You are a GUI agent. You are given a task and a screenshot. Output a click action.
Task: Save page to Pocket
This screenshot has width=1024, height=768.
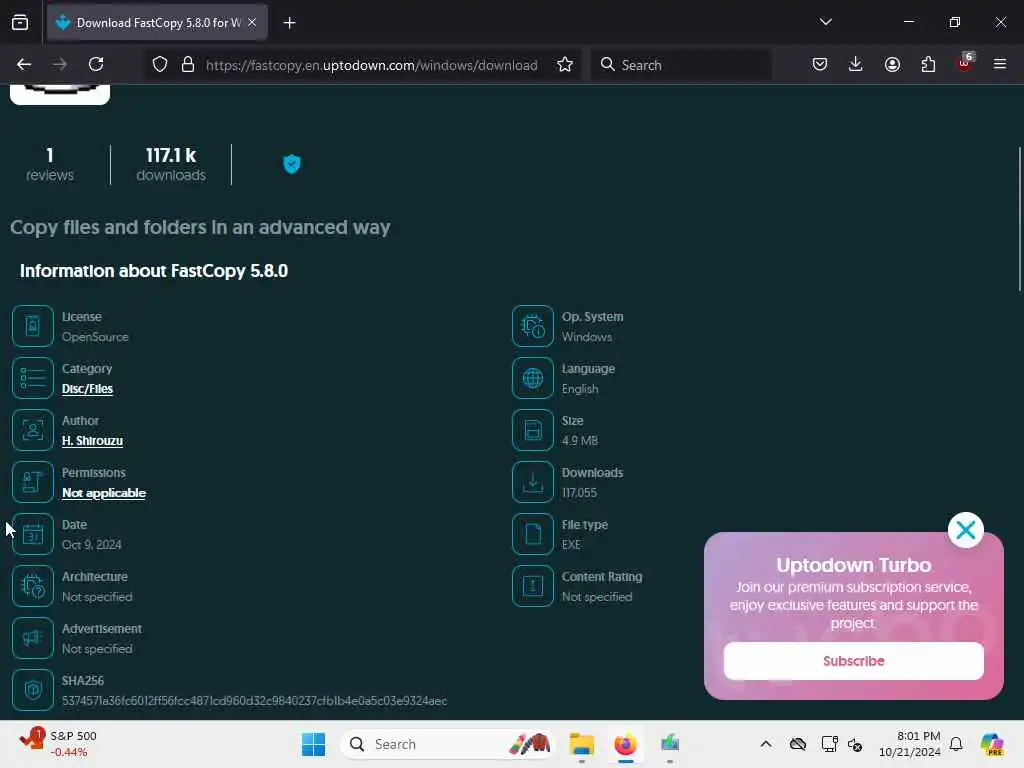coord(820,64)
